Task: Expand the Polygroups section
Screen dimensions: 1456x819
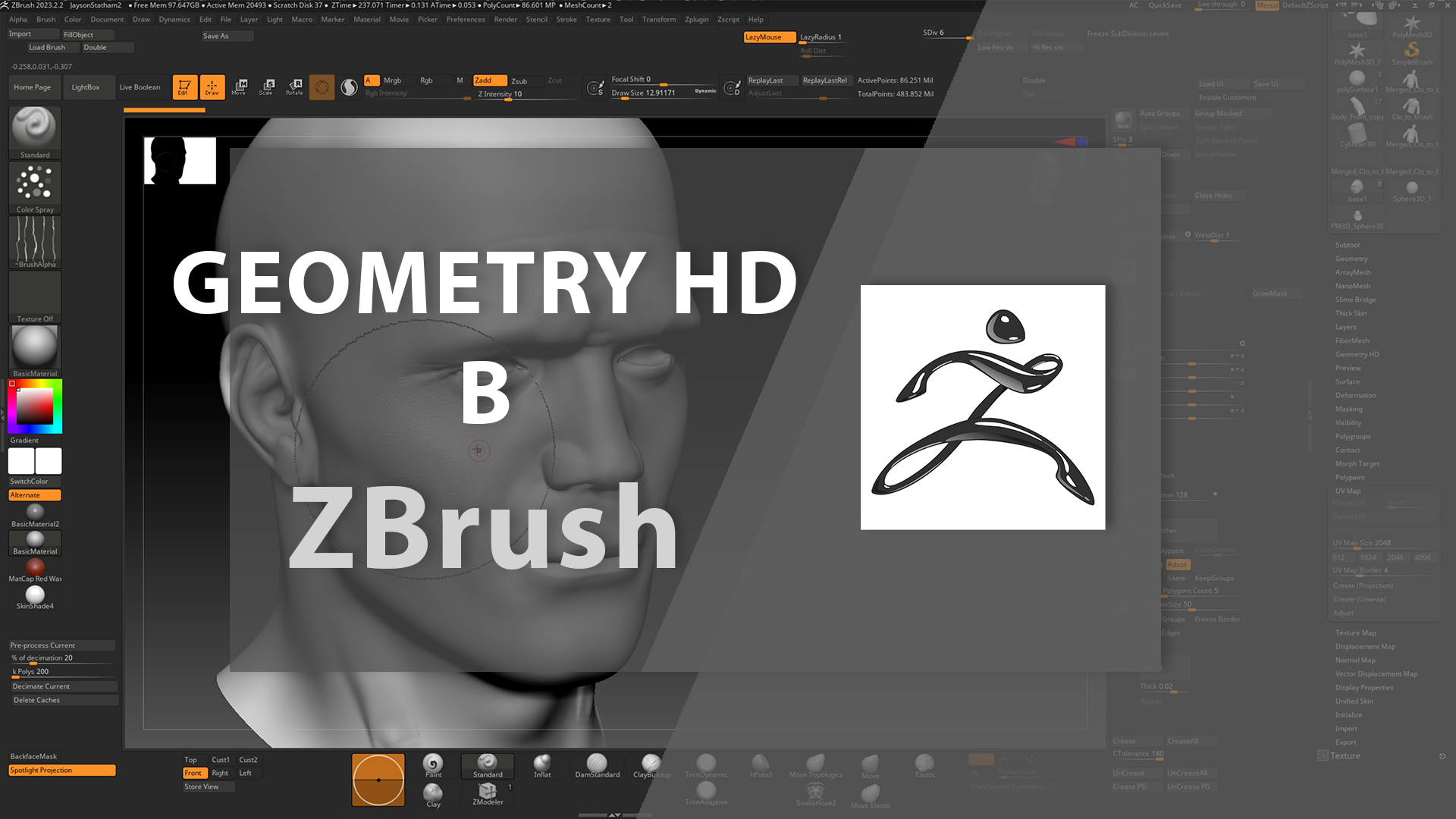Action: click(1353, 436)
